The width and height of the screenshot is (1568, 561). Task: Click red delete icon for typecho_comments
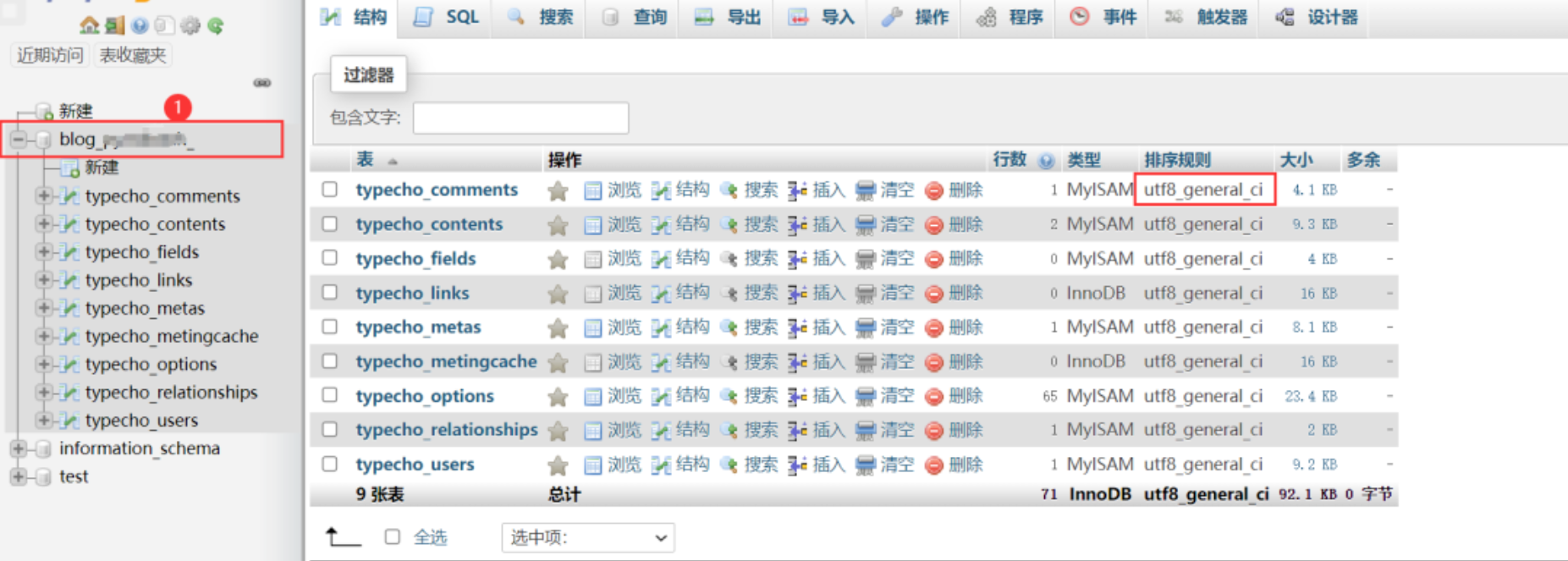click(934, 190)
